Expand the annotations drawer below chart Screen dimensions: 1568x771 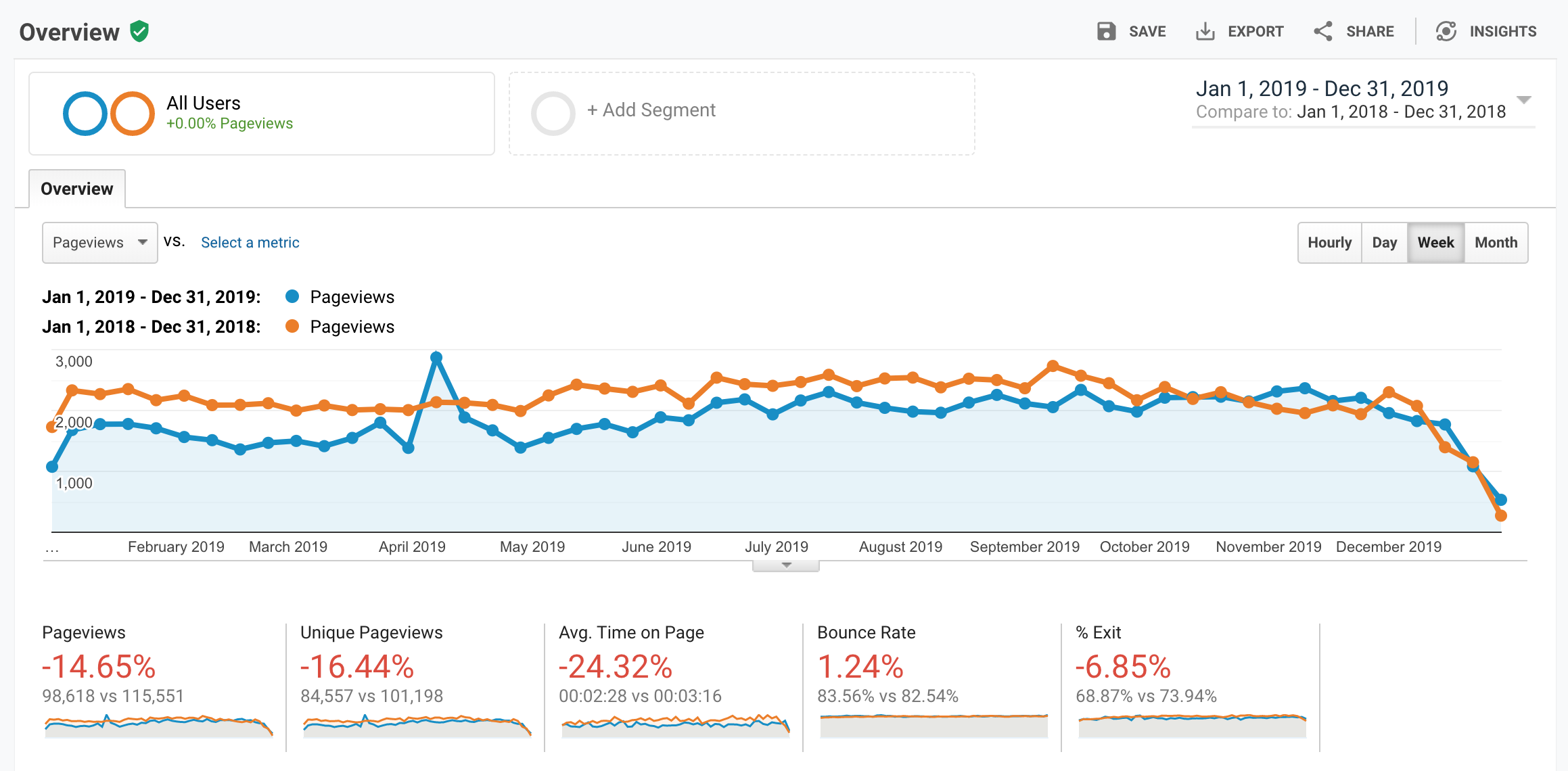coord(786,565)
